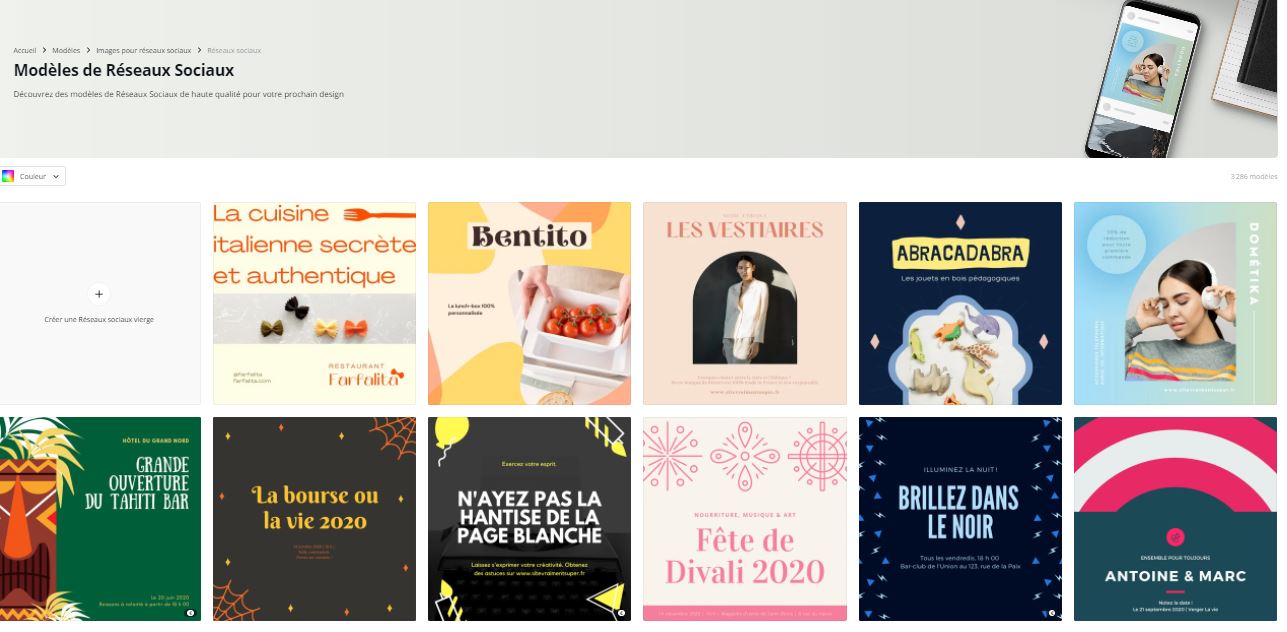The width and height of the screenshot is (1287, 632).
Task: Select the Hantise de la page blanche template
Action: (x=529, y=519)
